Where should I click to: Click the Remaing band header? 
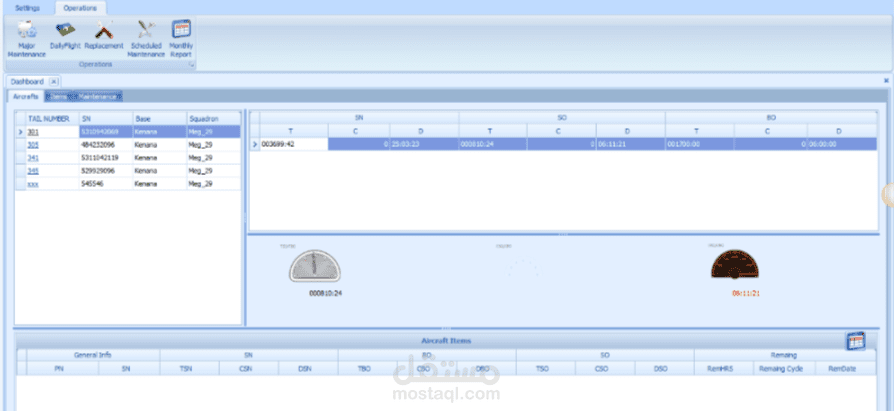785,355
